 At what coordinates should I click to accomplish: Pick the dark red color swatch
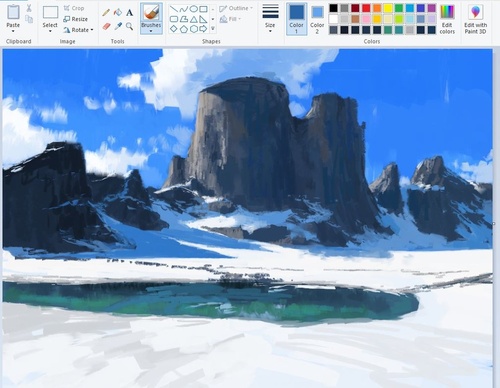[x=355, y=8]
